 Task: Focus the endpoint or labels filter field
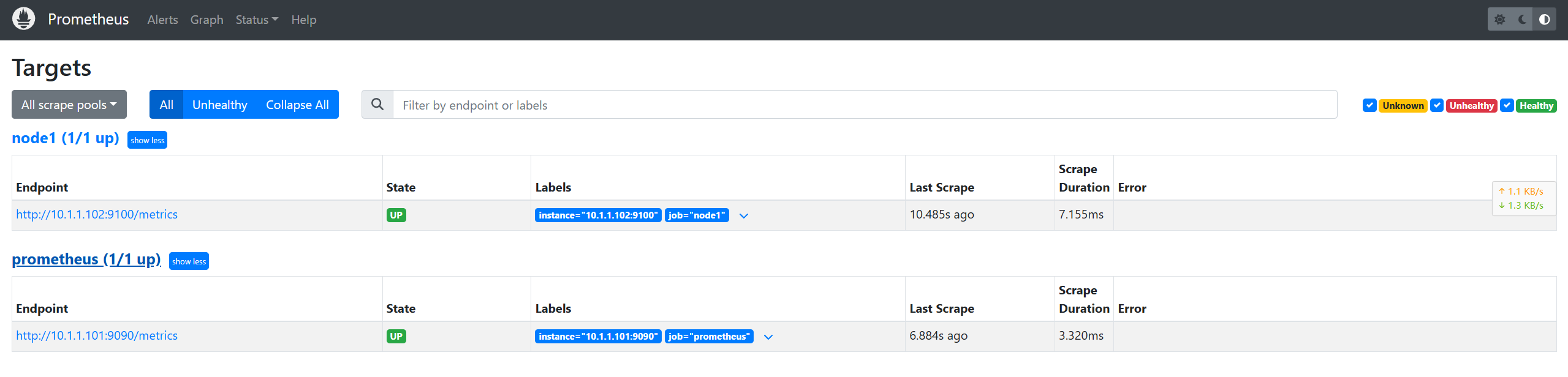[x=865, y=105]
